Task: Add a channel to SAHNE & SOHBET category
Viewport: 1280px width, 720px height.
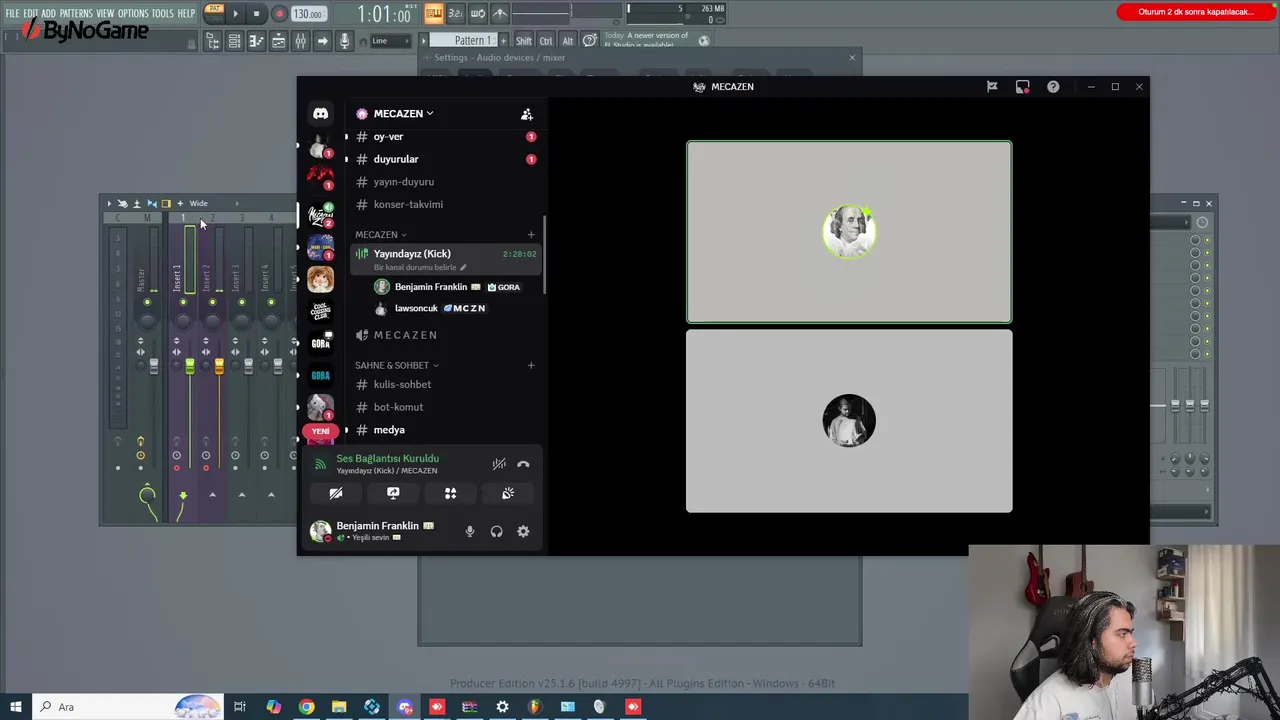Action: point(531,365)
